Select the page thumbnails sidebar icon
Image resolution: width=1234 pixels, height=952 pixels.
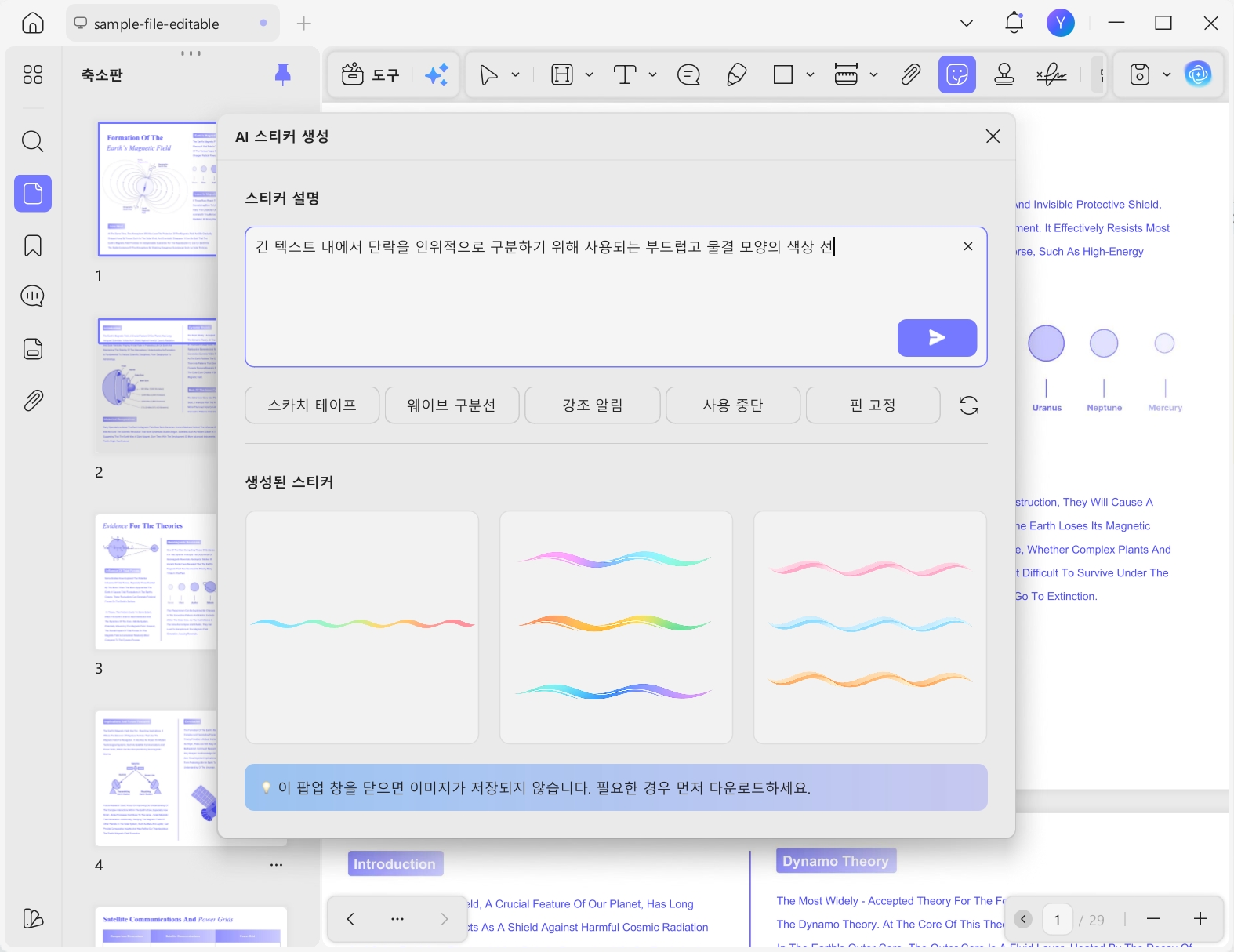pyautogui.click(x=33, y=193)
